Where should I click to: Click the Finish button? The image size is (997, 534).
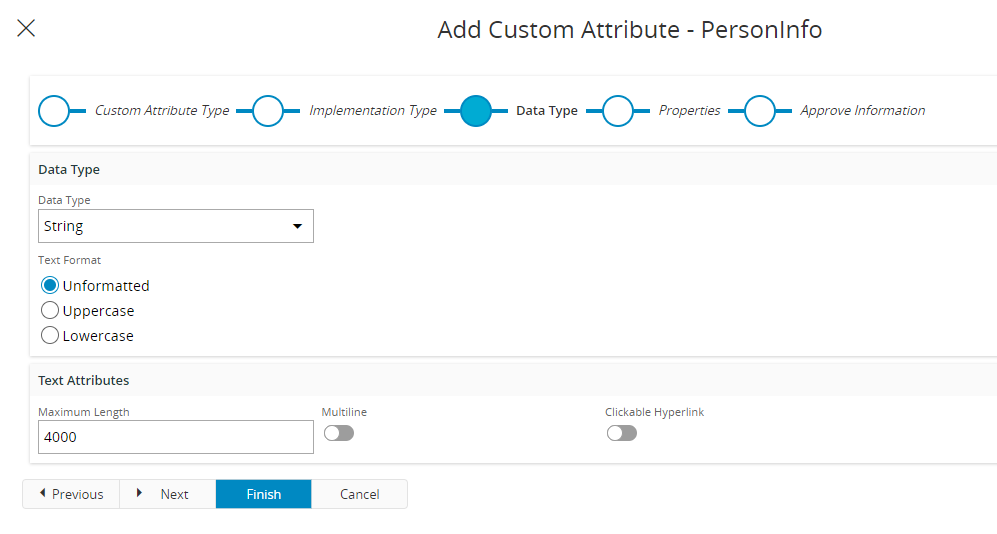pos(263,494)
